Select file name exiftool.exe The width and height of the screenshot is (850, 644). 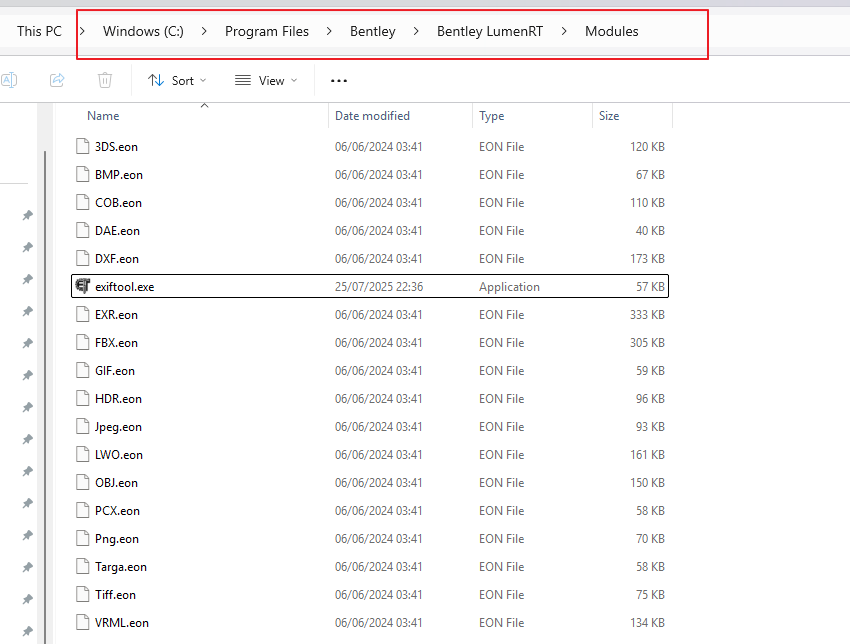tap(125, 287)
